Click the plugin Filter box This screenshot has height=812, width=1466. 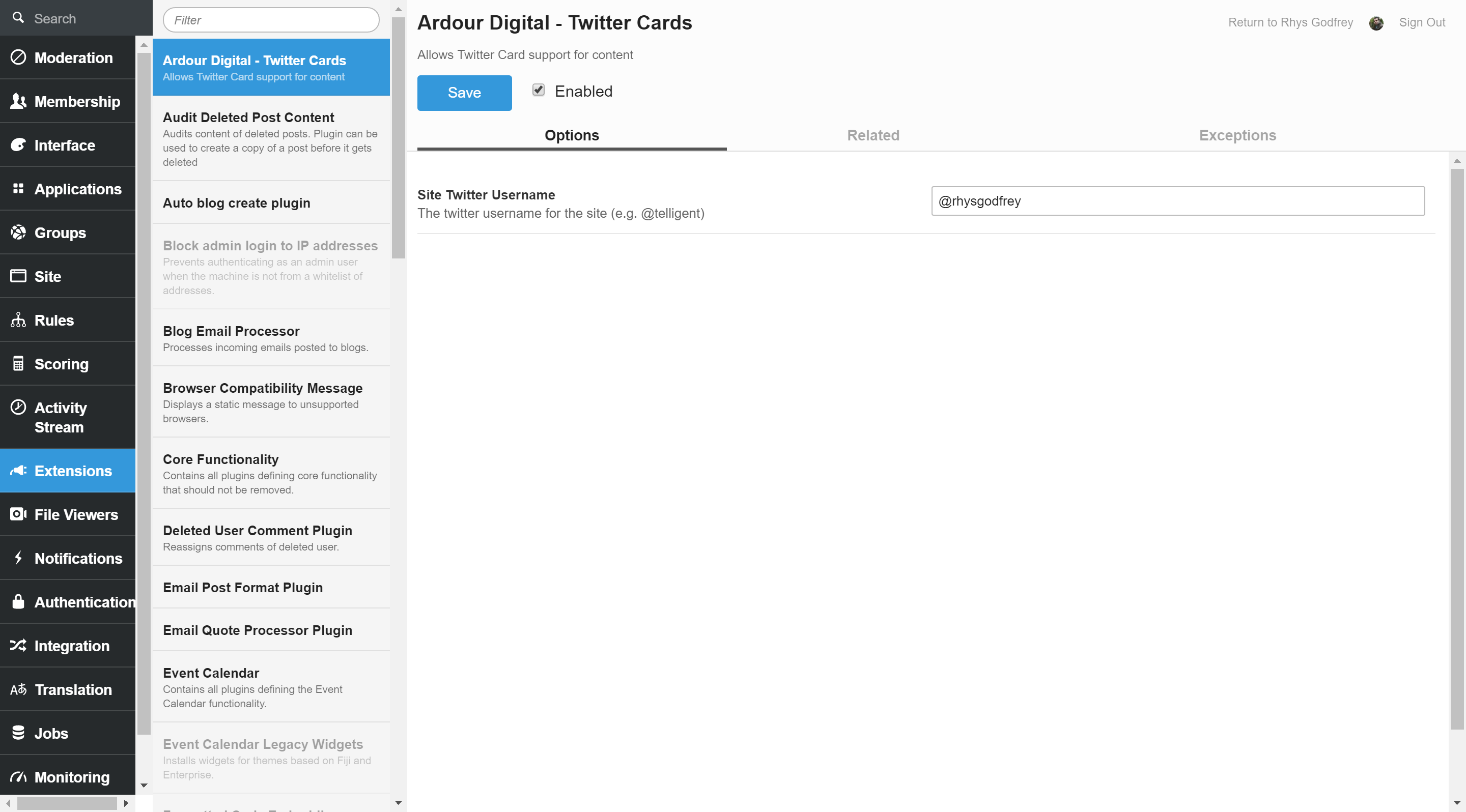point(271,20)
